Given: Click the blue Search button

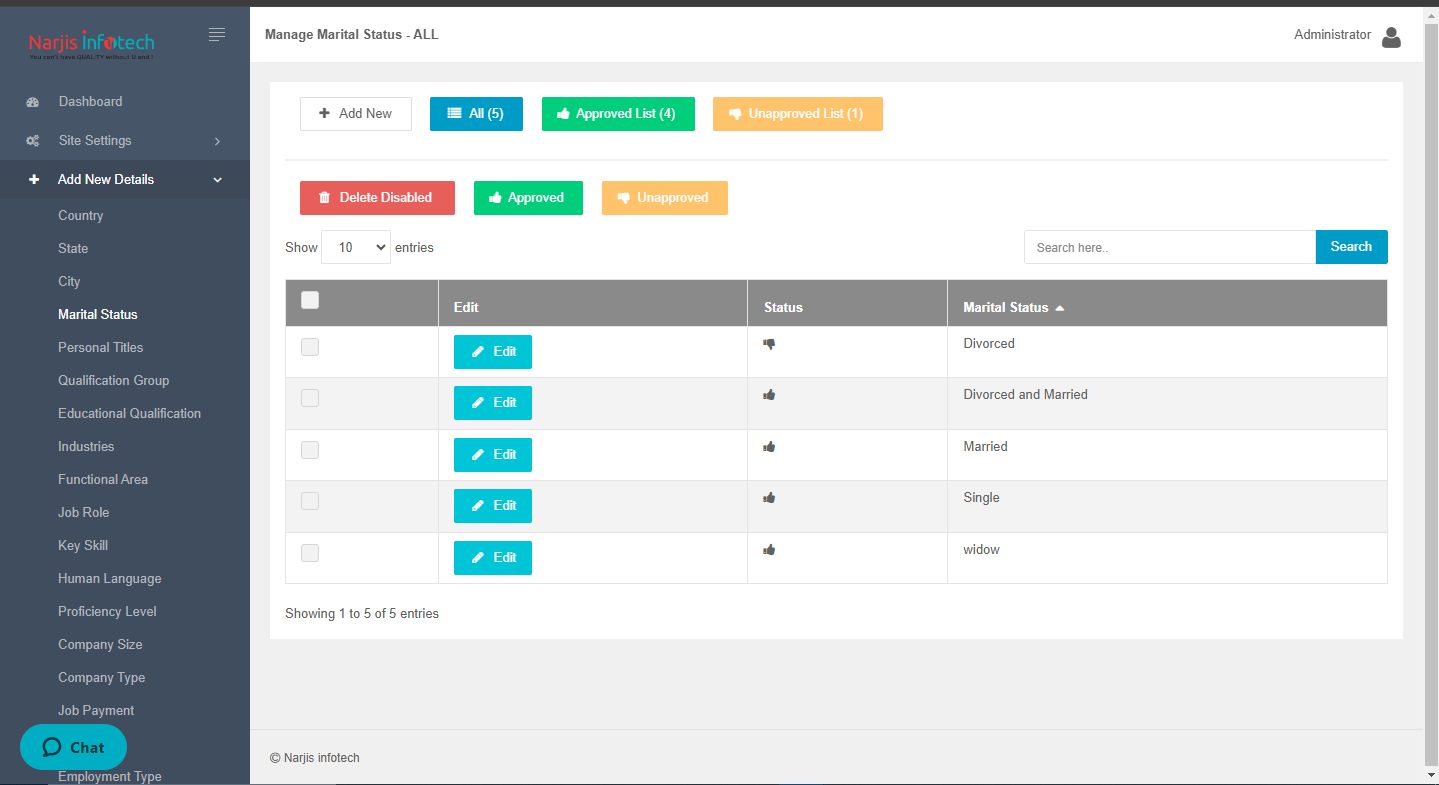Looking at the screenshot, I should (x=1351, y=247).
